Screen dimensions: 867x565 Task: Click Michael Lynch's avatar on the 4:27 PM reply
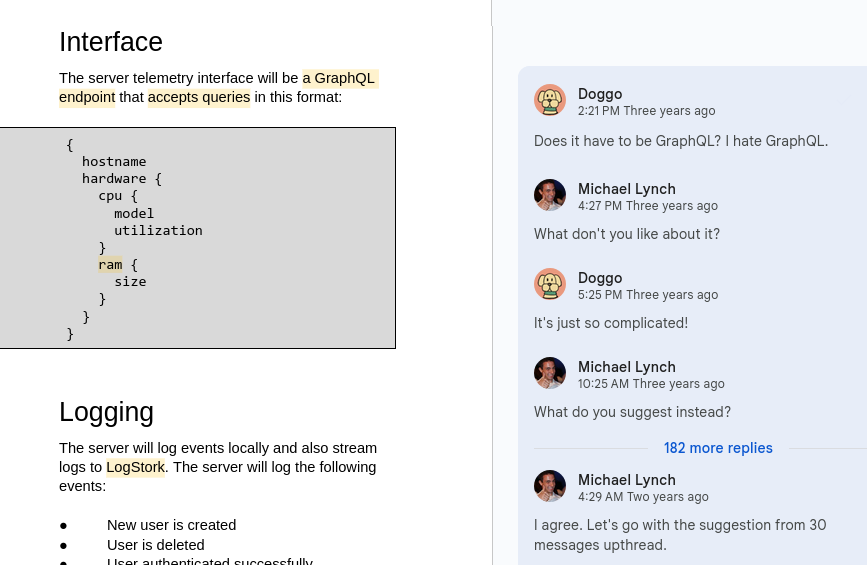(550, 196)
